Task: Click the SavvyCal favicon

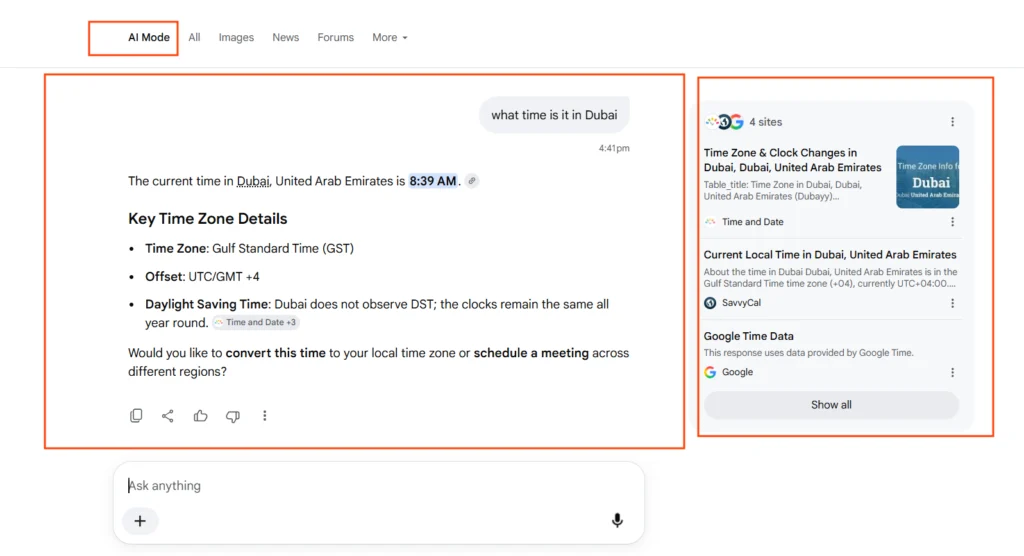Action: (710, 303)
